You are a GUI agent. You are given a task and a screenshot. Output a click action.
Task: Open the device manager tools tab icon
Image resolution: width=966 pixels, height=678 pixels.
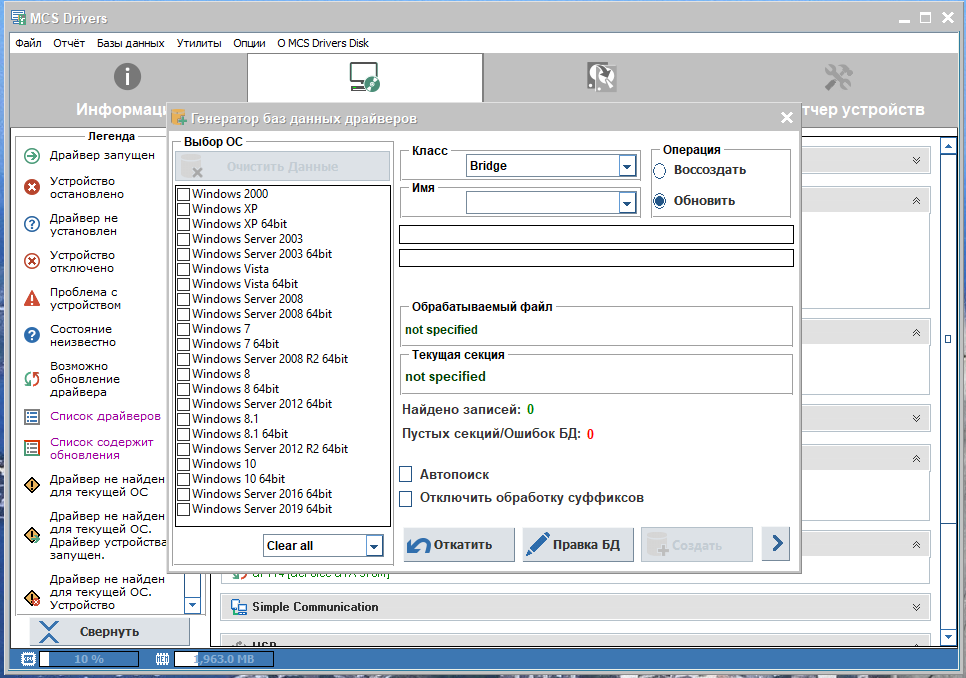click(838, 77)
